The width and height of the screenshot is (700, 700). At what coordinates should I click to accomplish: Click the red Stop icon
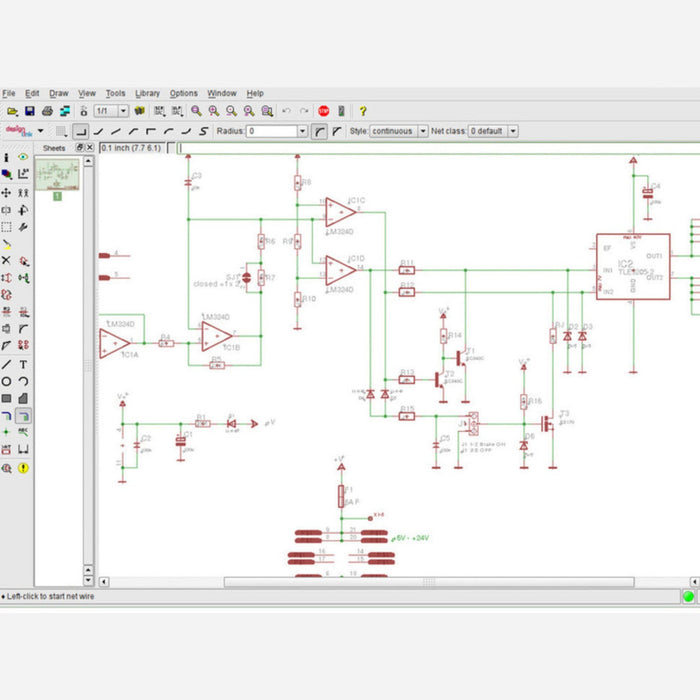[x=323, y=111]
